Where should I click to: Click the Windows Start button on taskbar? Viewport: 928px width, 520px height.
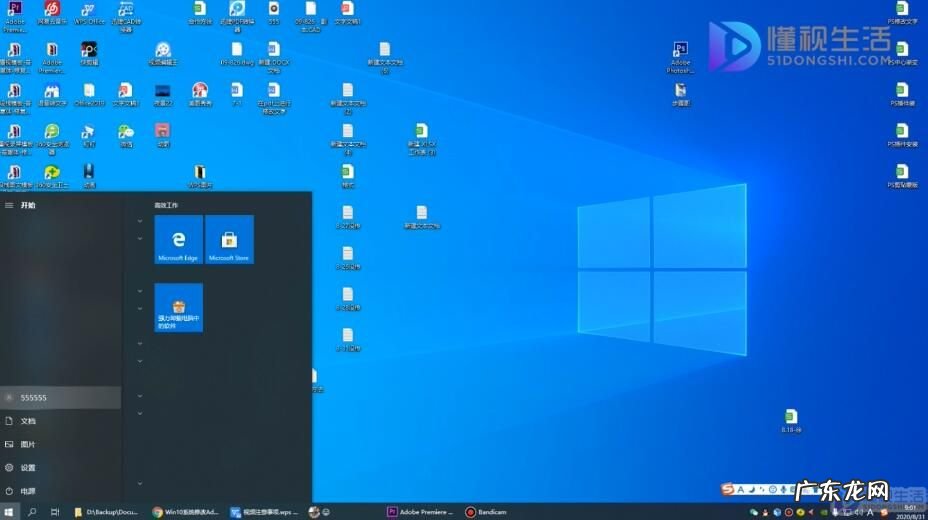point(9,512)
